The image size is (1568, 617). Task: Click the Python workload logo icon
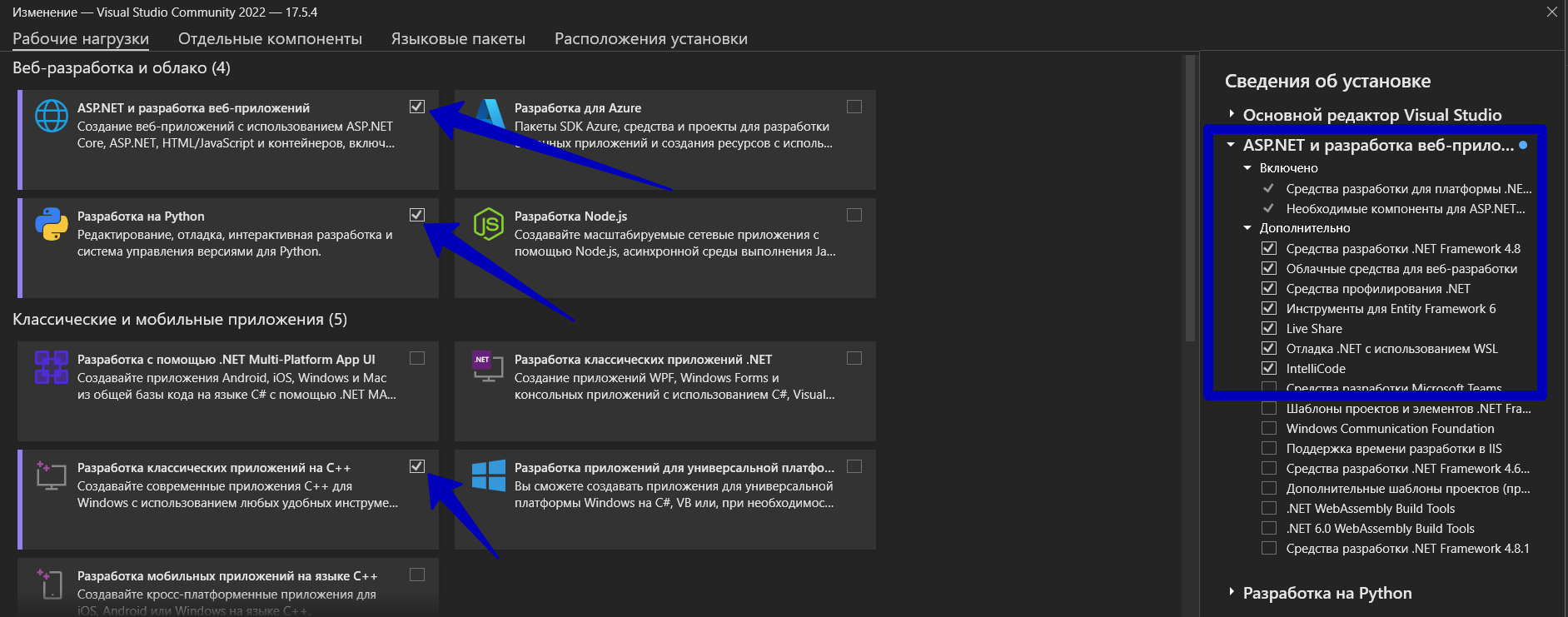point(52,224)
